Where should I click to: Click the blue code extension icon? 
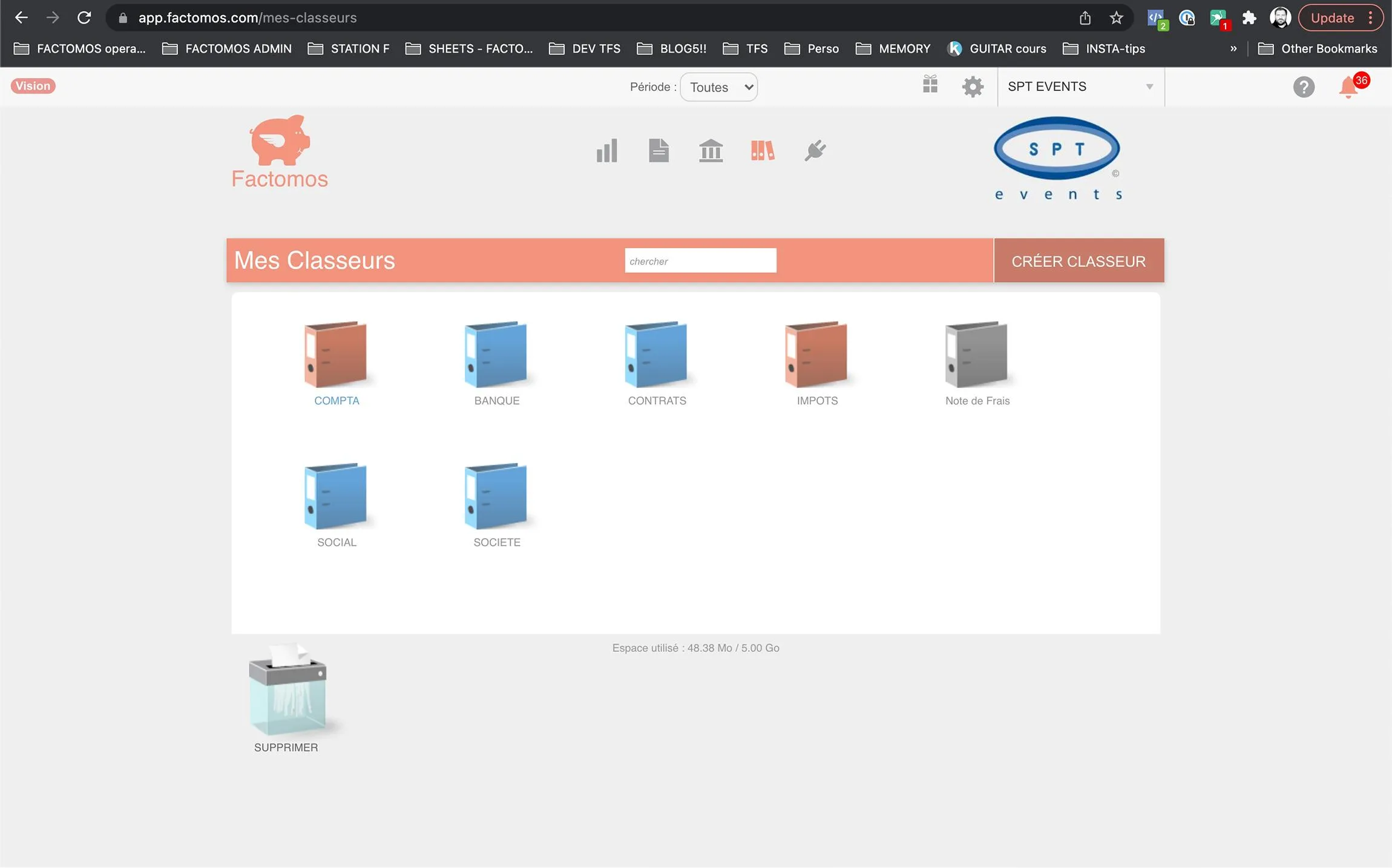[x=1157, y=19]
